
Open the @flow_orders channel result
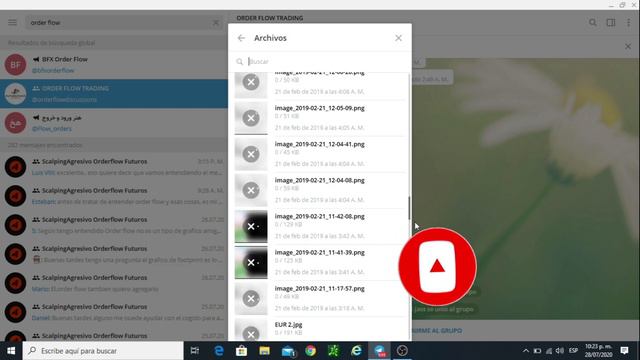coord(114,123)
